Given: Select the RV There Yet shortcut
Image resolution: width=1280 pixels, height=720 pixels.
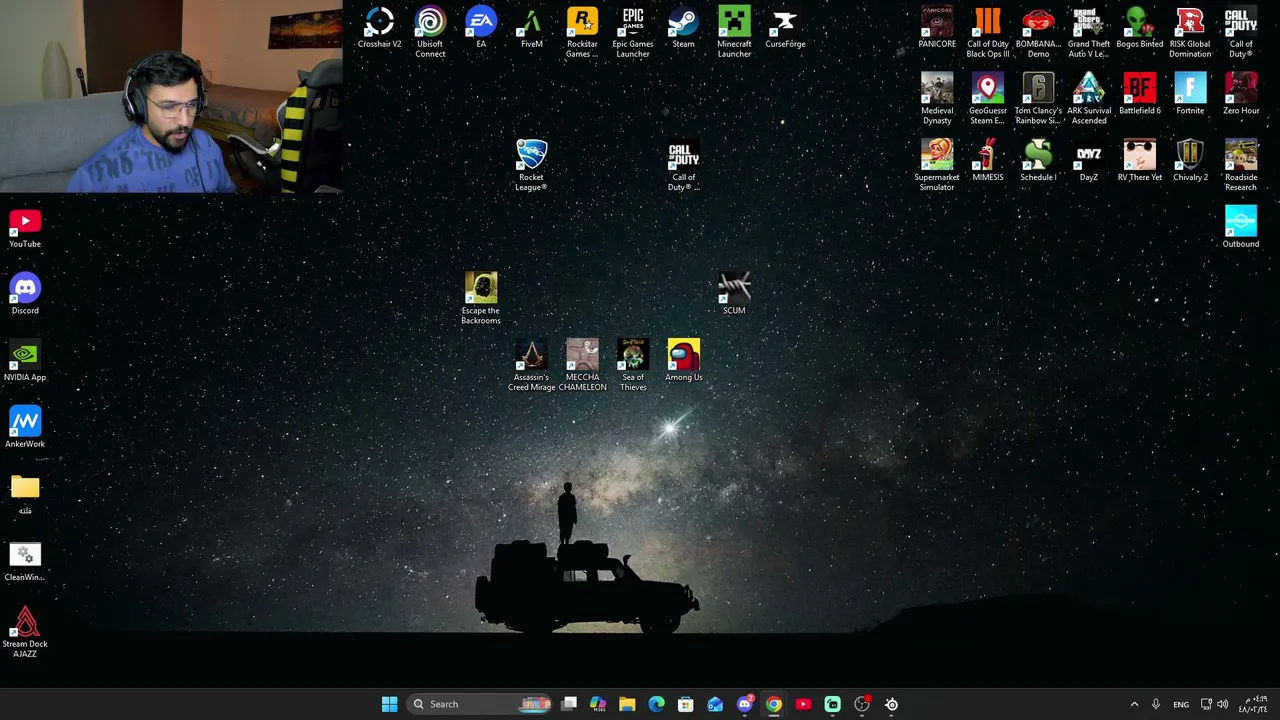Looking at the screenshot, I should pyautogui.click(x=1140, y=161).
